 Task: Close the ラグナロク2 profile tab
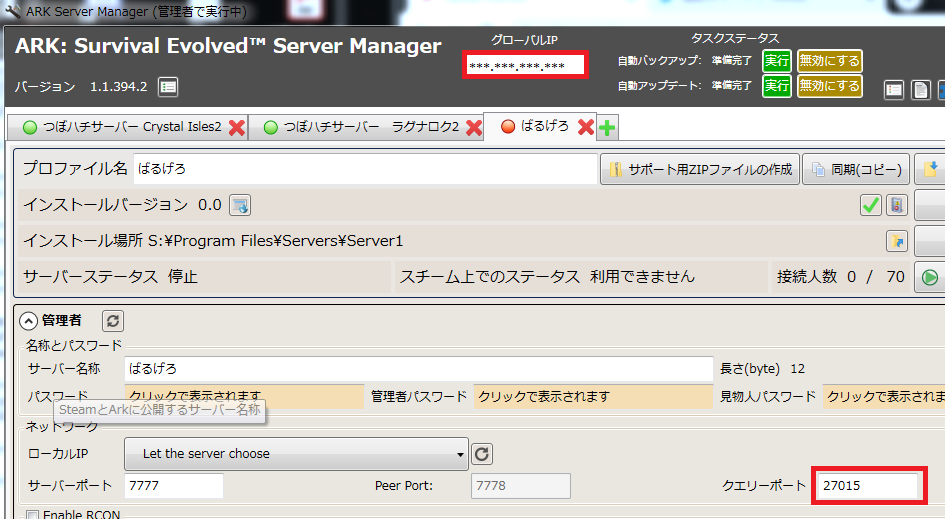tap(474, 127)
